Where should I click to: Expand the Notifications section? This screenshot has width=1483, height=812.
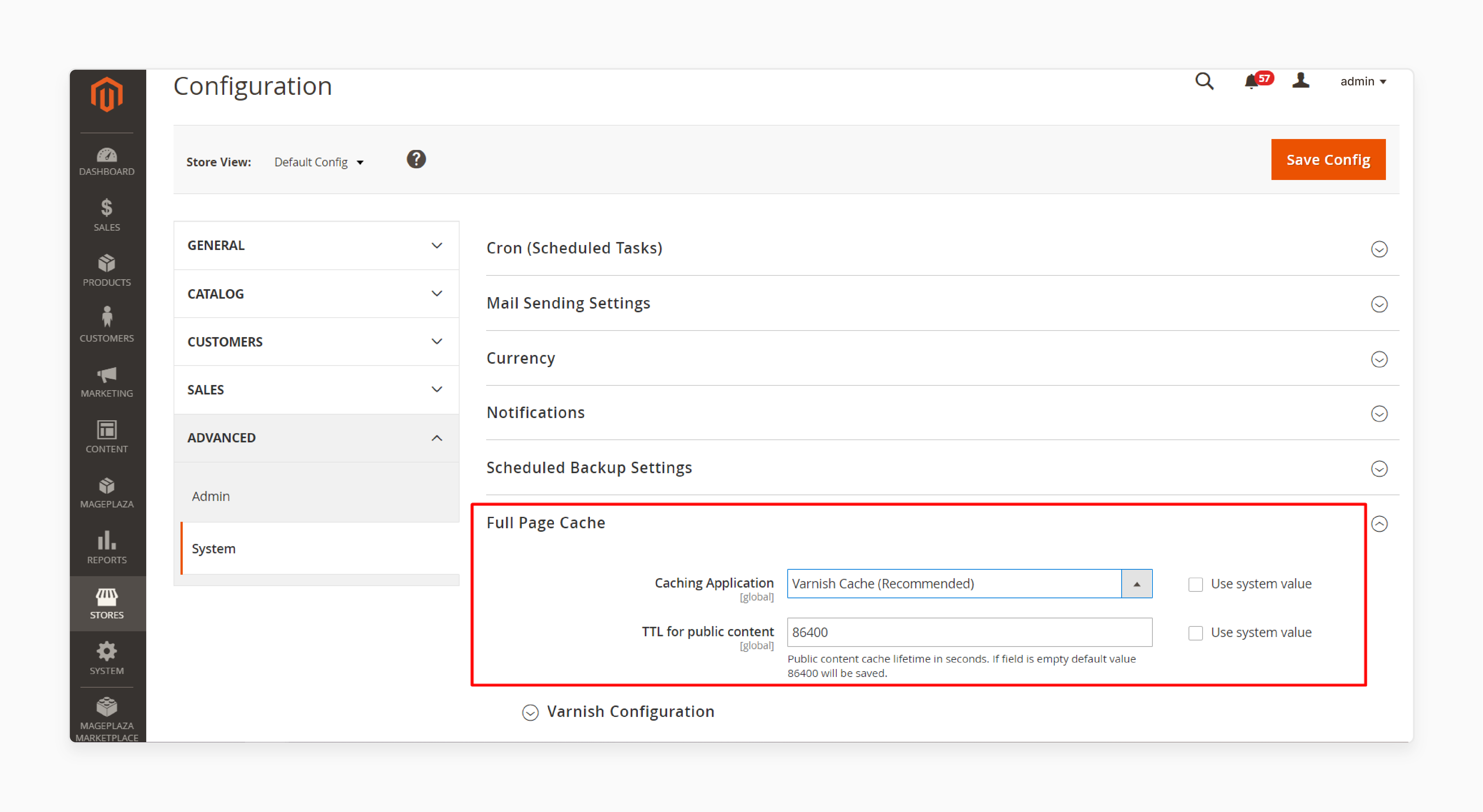tap(942, 413)
